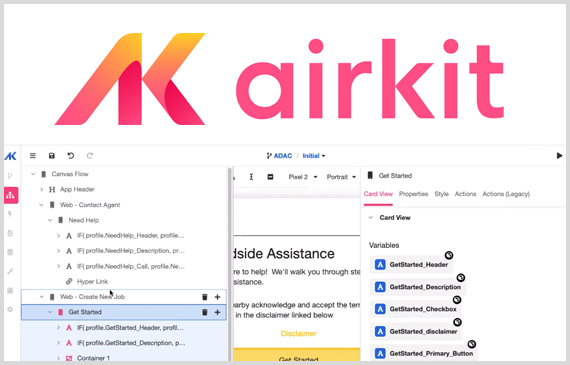The width and height of the screenshot is (570, 365).
Task: Open the Actions (Legacy) tab
Action: coord(506,194)
